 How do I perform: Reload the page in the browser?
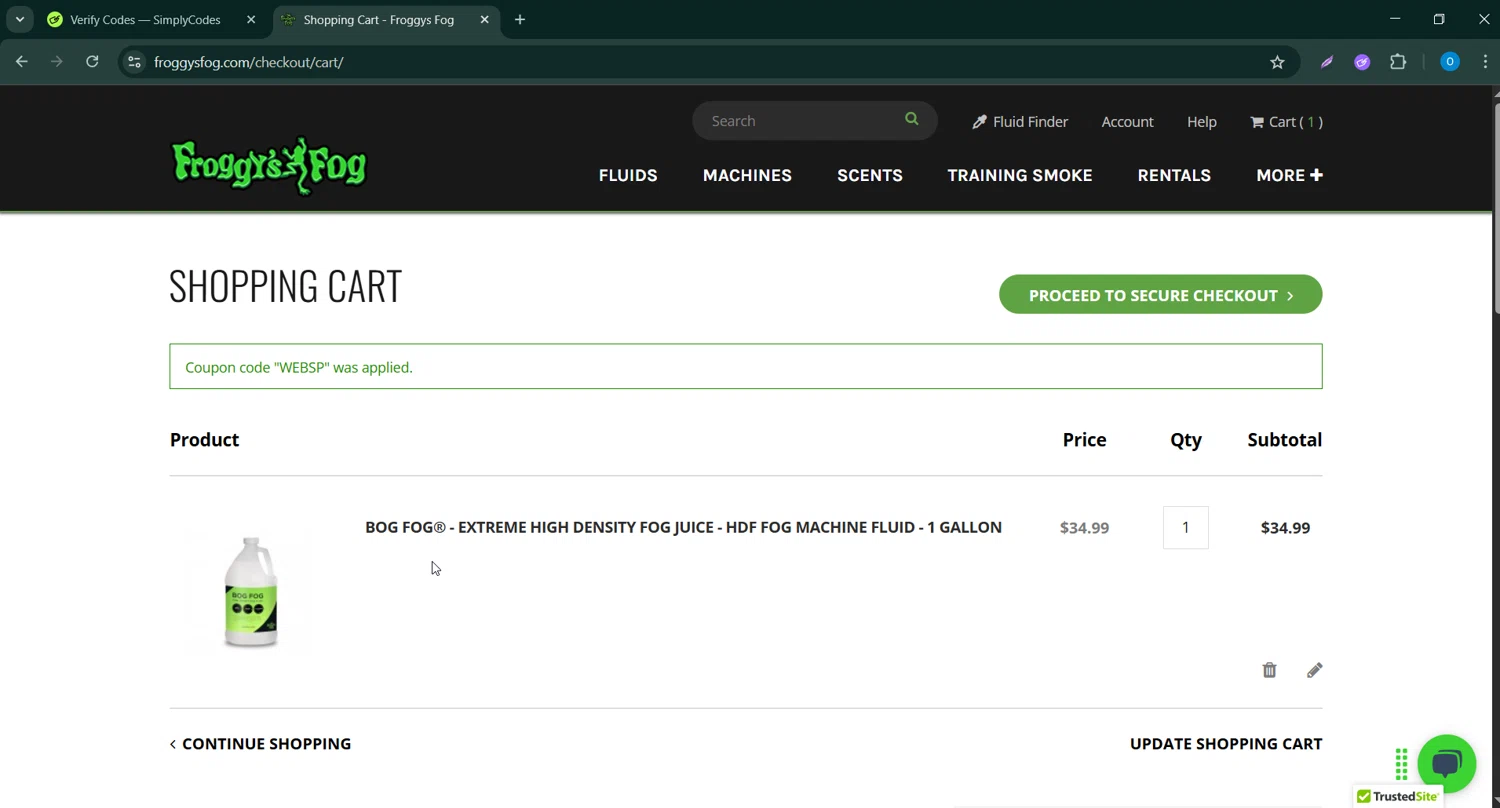[92, 62]
